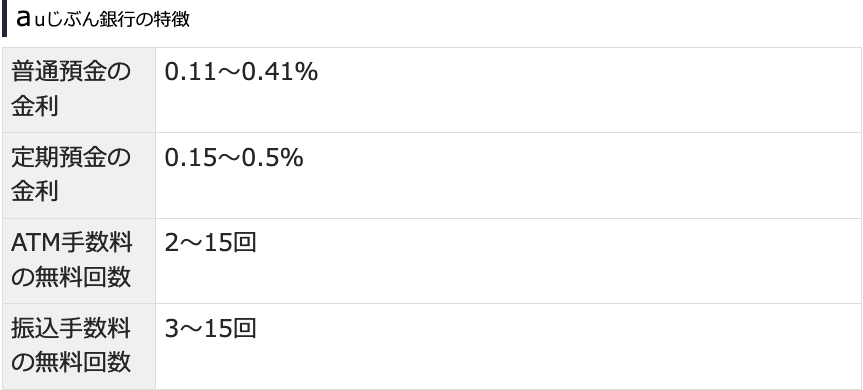
Task: Select the 普通預金の金利 row label
Action: point(79,90)
